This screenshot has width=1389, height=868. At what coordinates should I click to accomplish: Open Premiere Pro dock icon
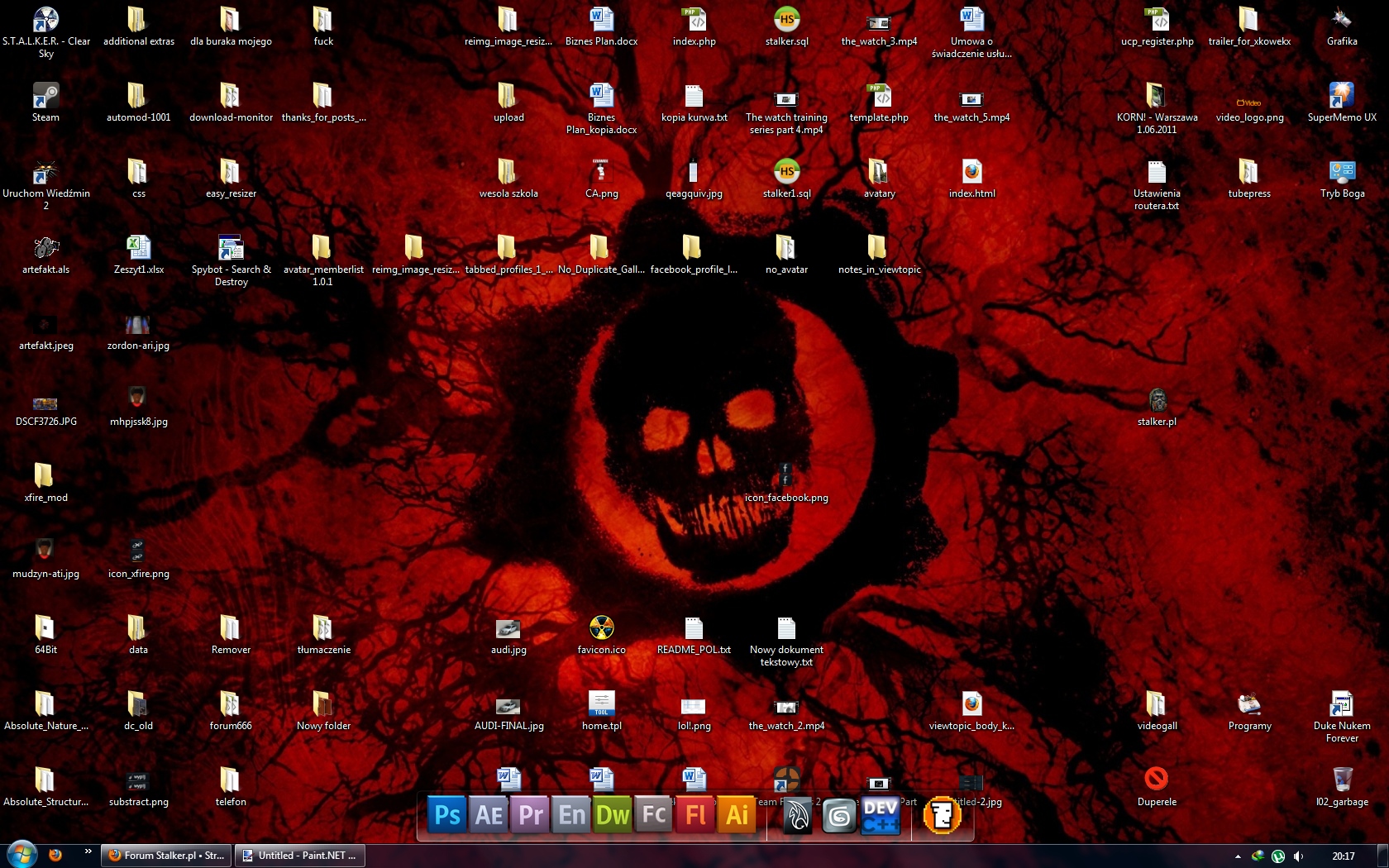click(530, 815)
